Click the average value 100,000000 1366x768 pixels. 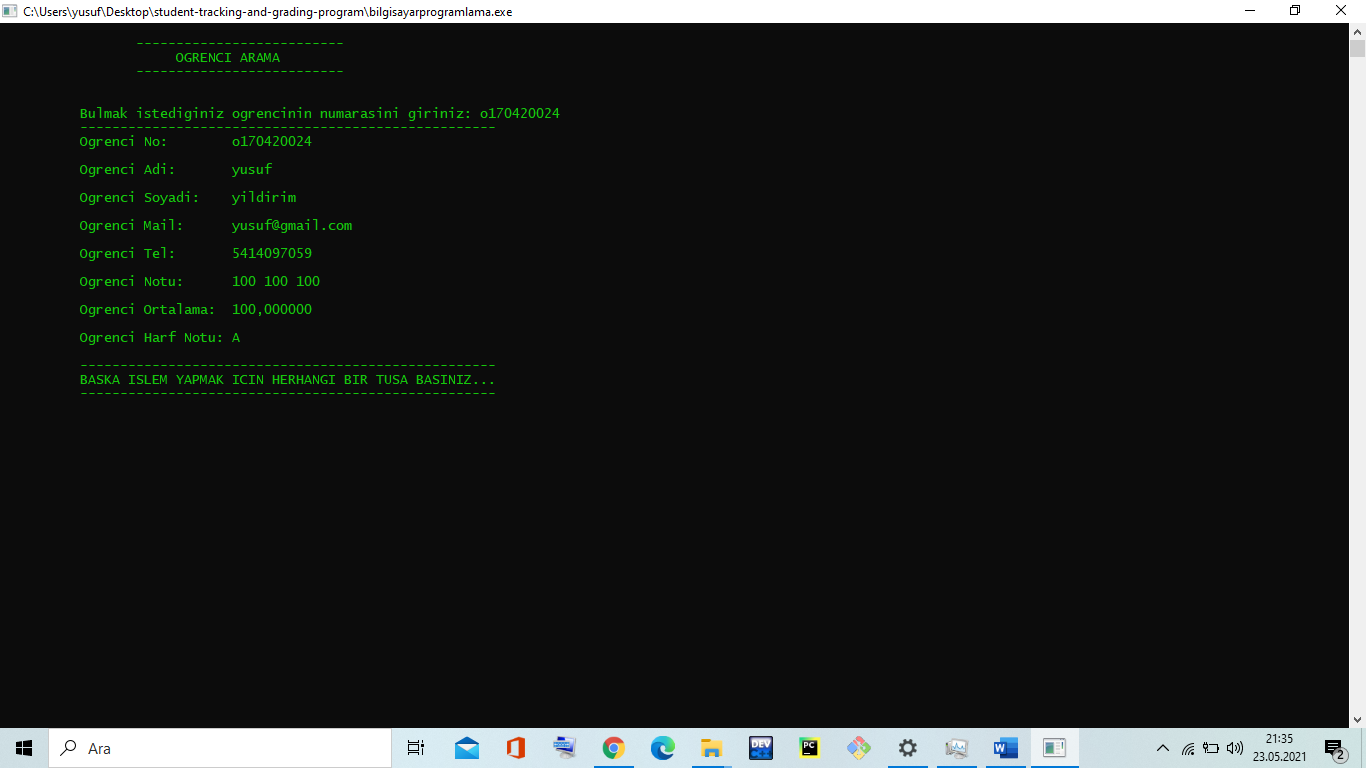(x=272, y=309)
